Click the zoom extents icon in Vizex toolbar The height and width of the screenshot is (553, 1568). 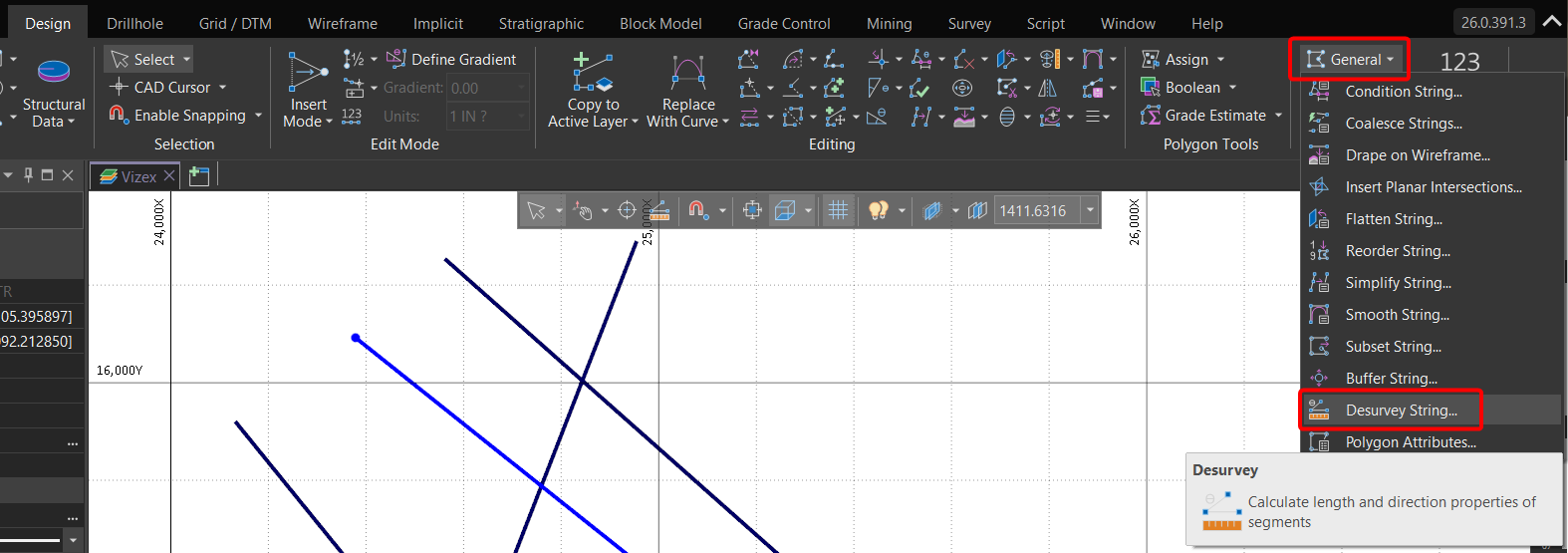click(x=752, y=210)
